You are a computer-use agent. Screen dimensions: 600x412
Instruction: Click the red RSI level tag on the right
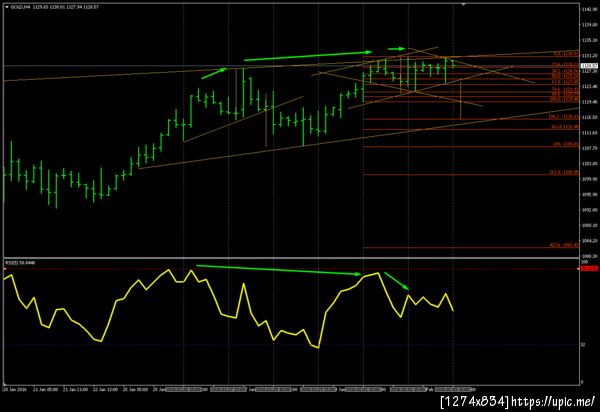coord(589,269)
